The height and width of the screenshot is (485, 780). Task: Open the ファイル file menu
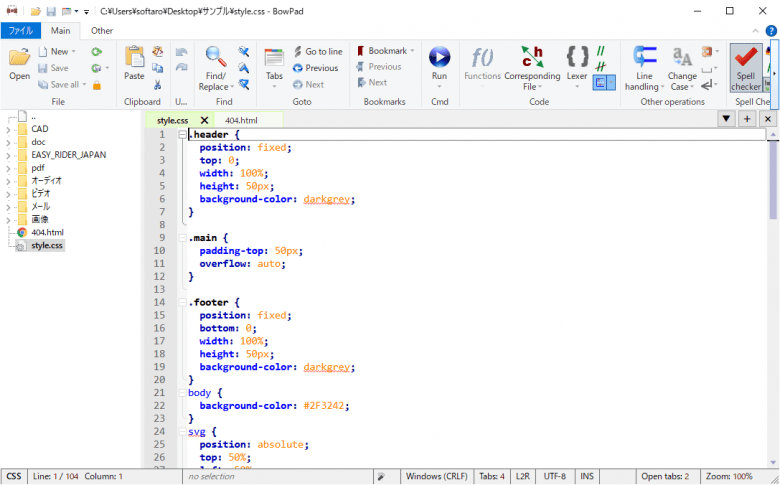click(20, 31)
